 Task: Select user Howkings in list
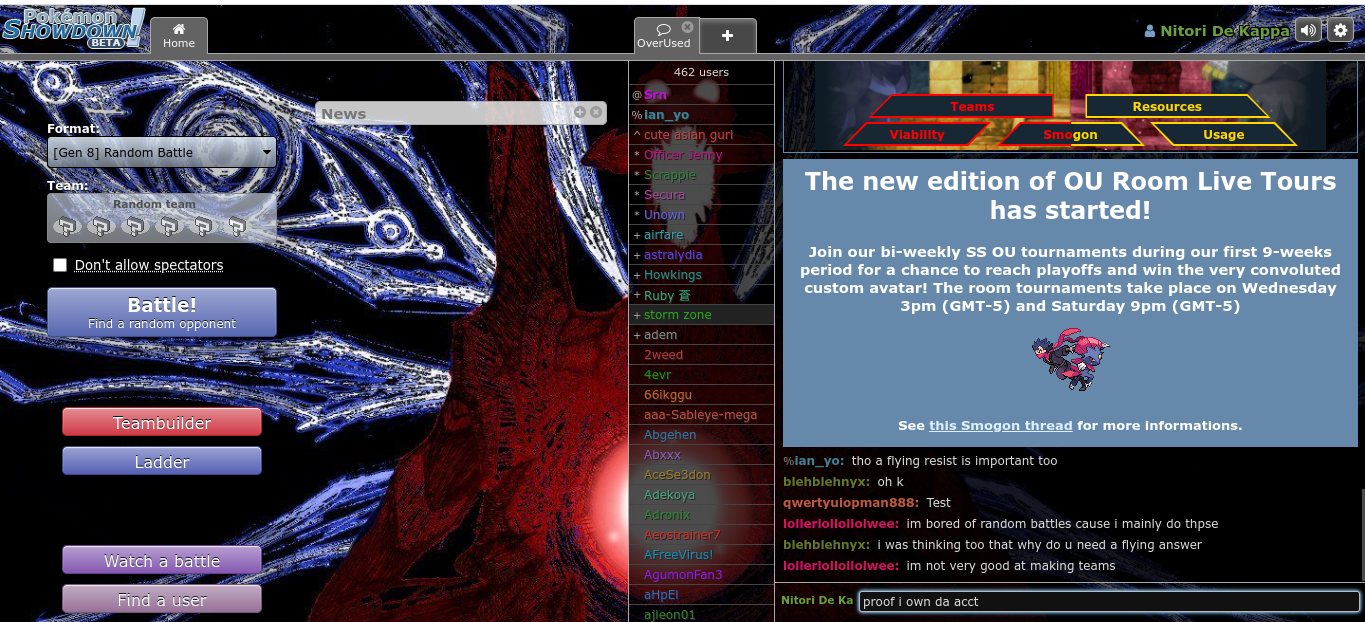(701, 274)
